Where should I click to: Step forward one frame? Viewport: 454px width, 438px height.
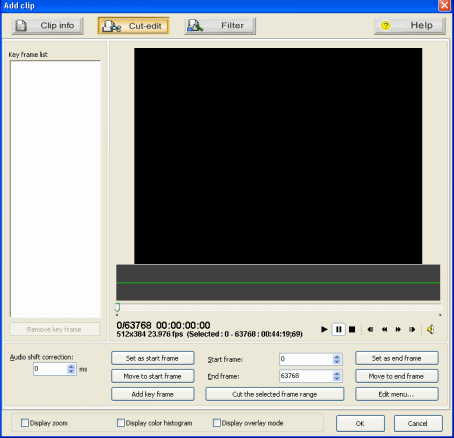pyautogui.click(x=412, y=329)
